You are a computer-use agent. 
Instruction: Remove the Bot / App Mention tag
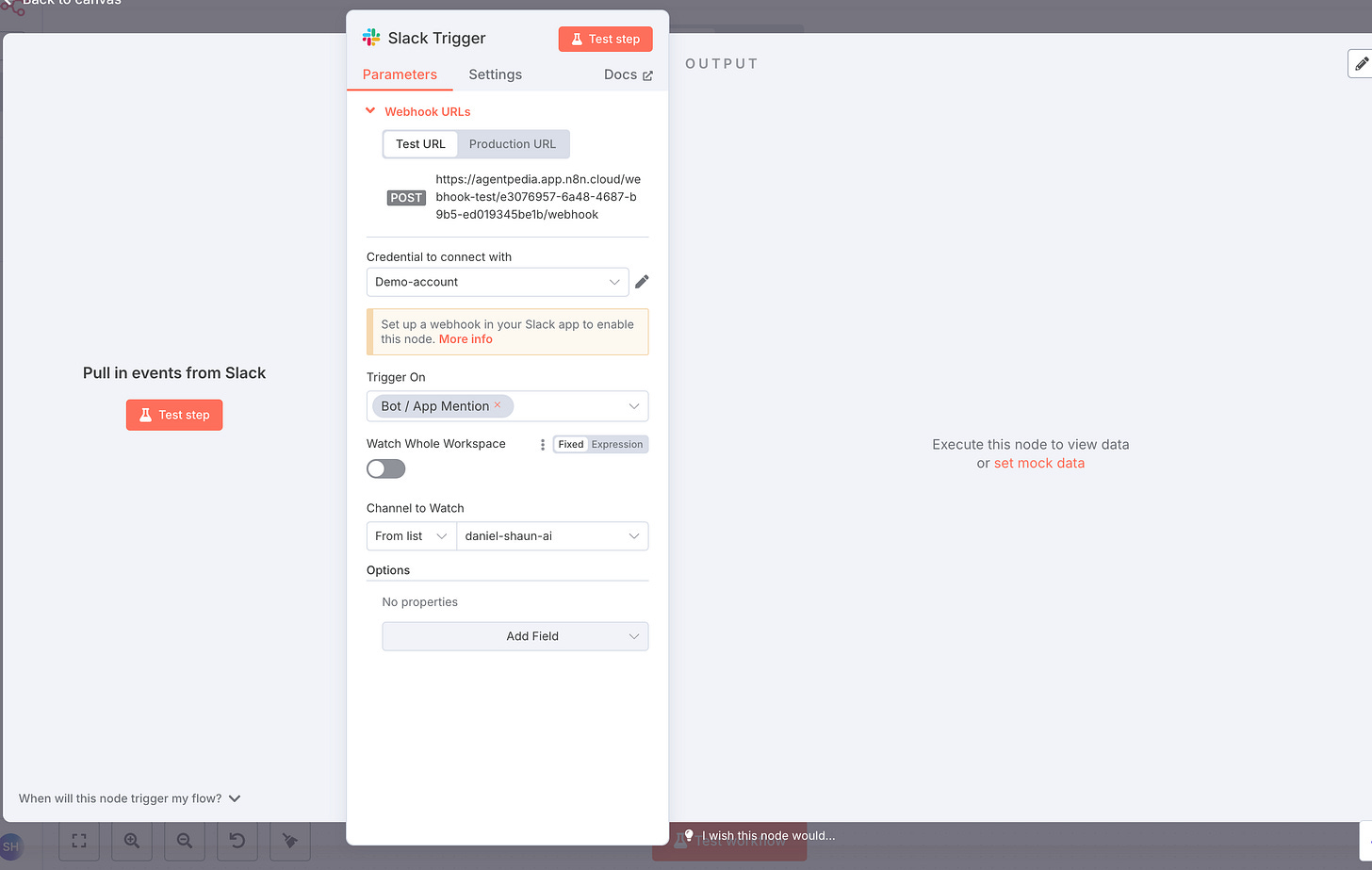pos(498,405)
